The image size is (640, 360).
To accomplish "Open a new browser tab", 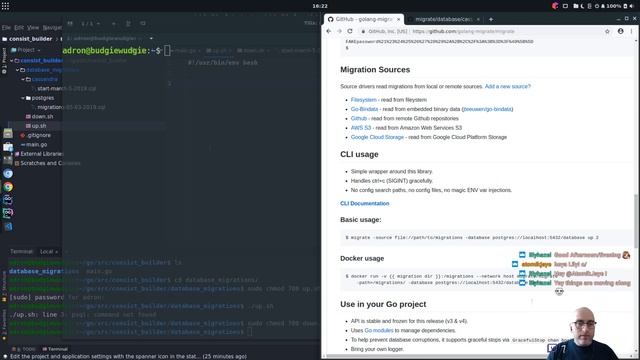I will click(x=491, y=19).
